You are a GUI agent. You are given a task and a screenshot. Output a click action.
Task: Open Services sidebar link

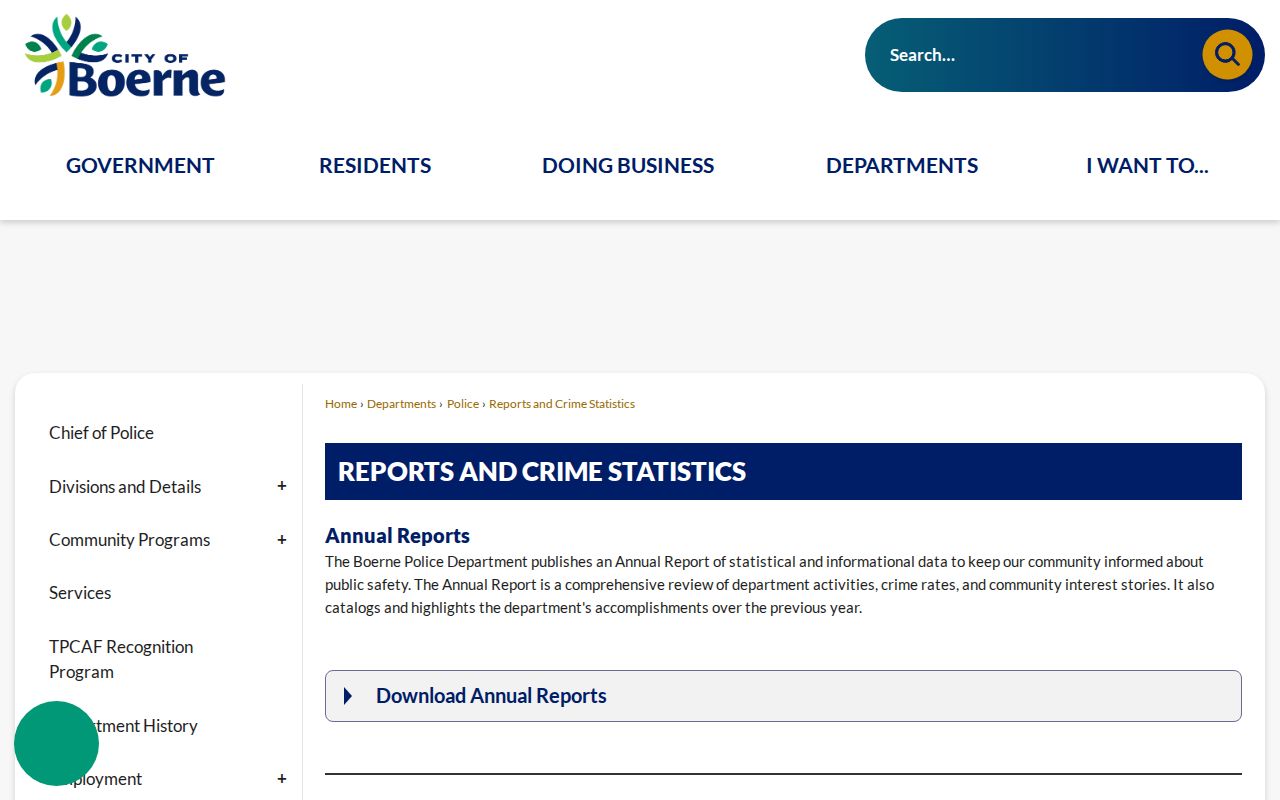point(80,593)
